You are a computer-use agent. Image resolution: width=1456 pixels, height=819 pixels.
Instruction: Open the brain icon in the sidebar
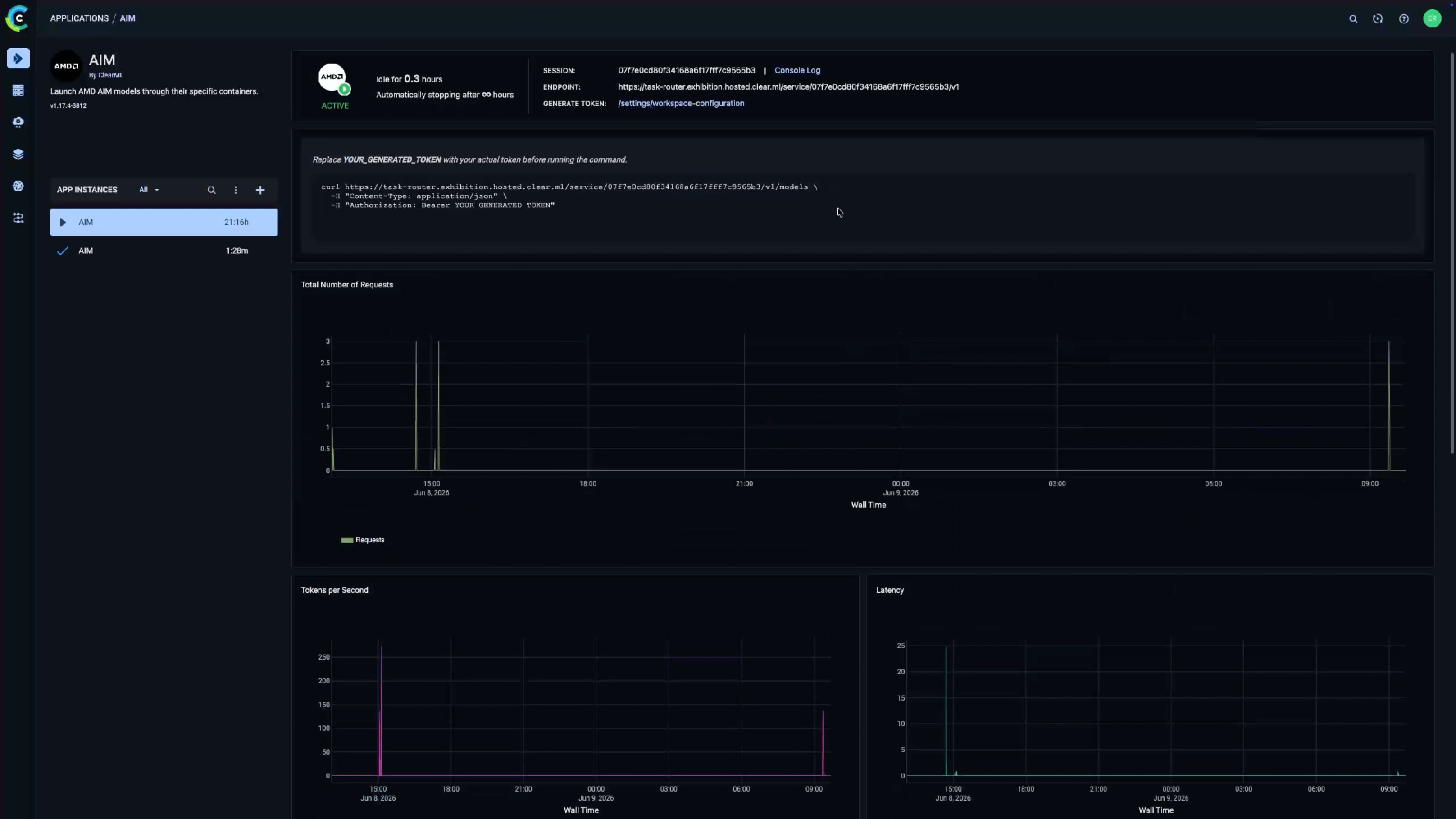click(x=18, y=186)
